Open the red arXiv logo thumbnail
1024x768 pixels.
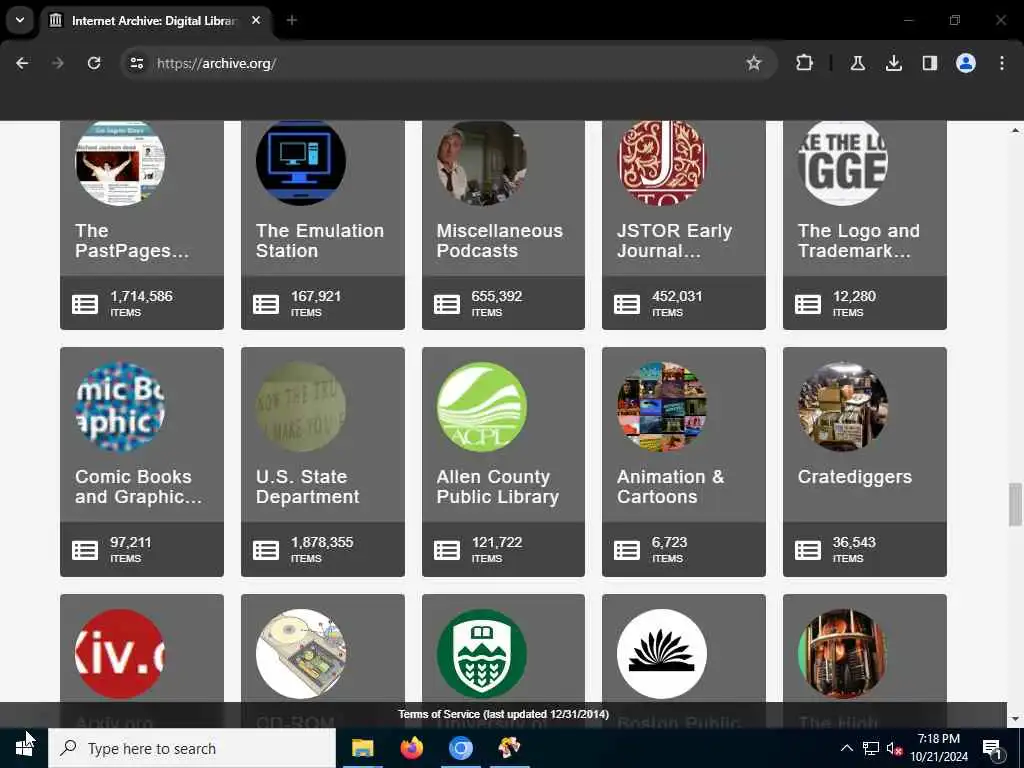click(x=120, y=654)
